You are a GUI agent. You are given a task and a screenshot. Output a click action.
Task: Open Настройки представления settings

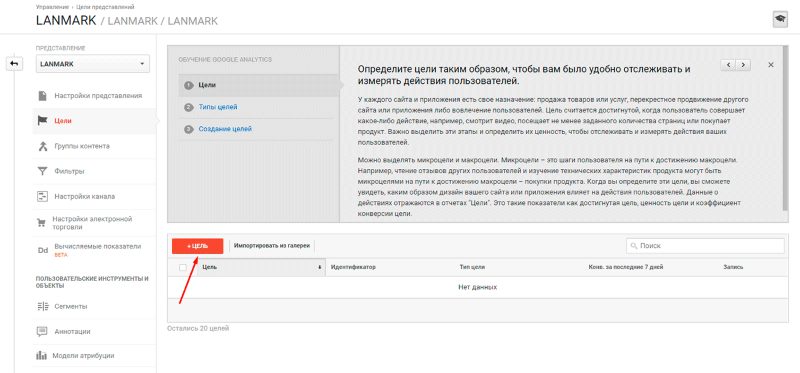(98, 96)
